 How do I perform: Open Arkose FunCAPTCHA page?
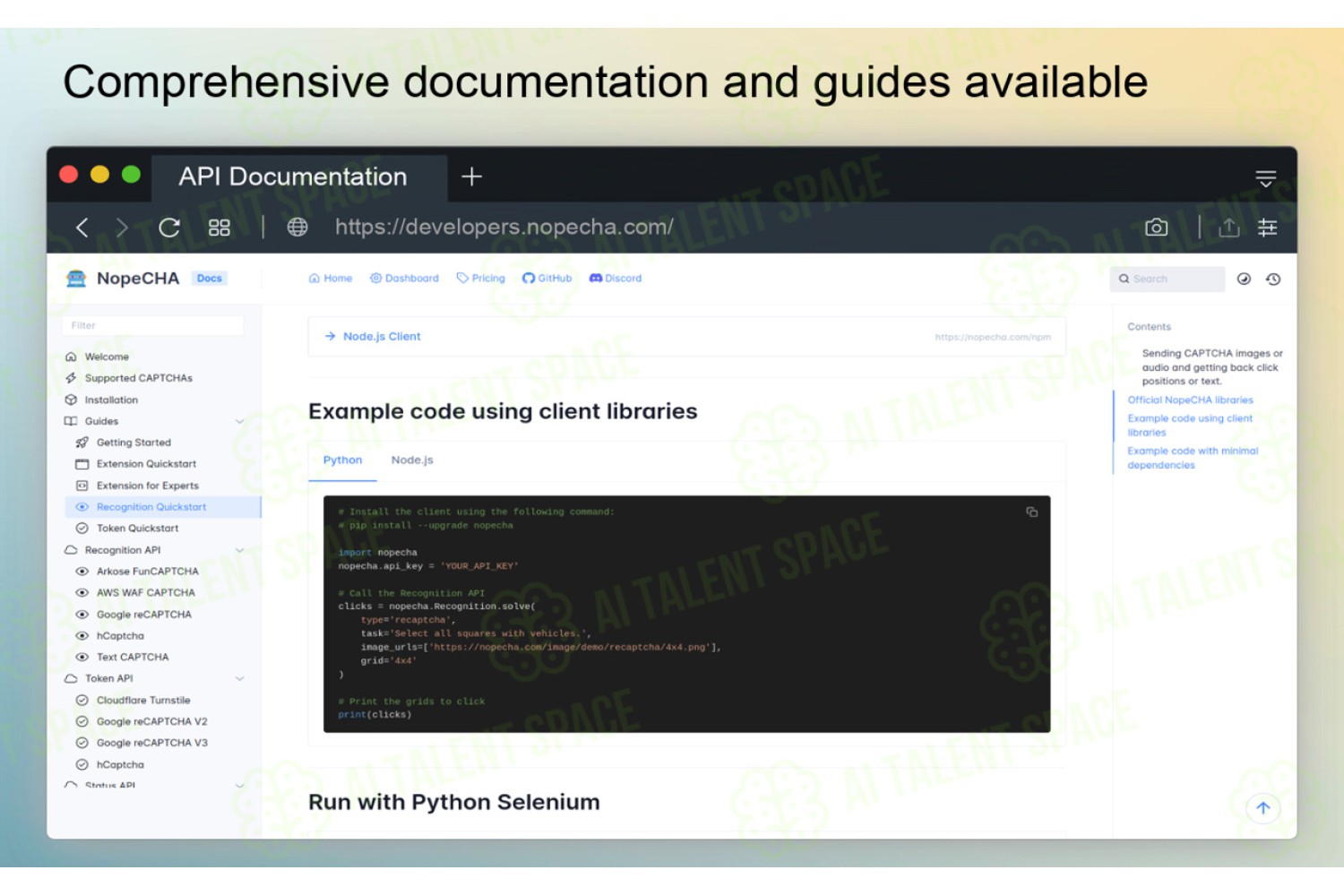(148, 572)
